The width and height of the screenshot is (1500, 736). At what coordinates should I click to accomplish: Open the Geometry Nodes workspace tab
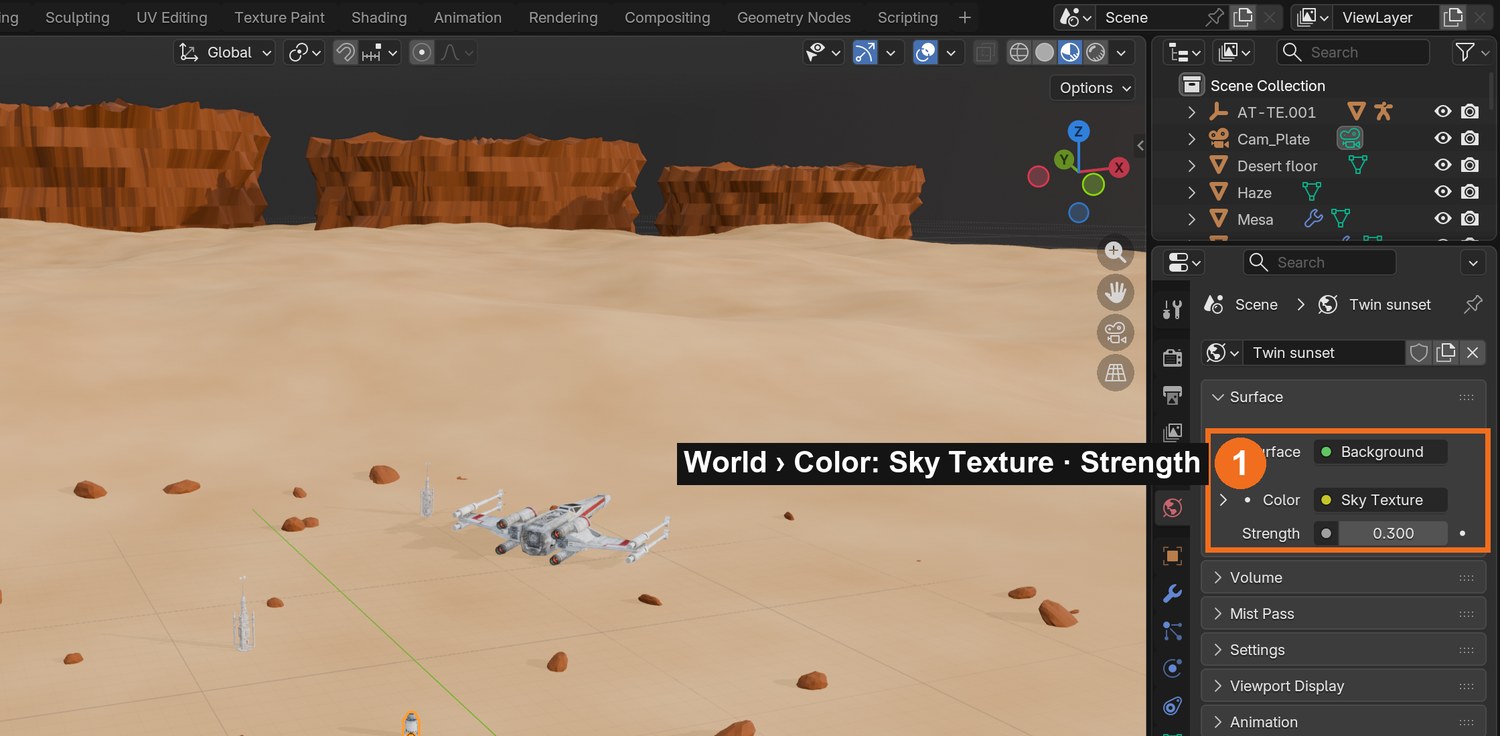coord(794,17)
